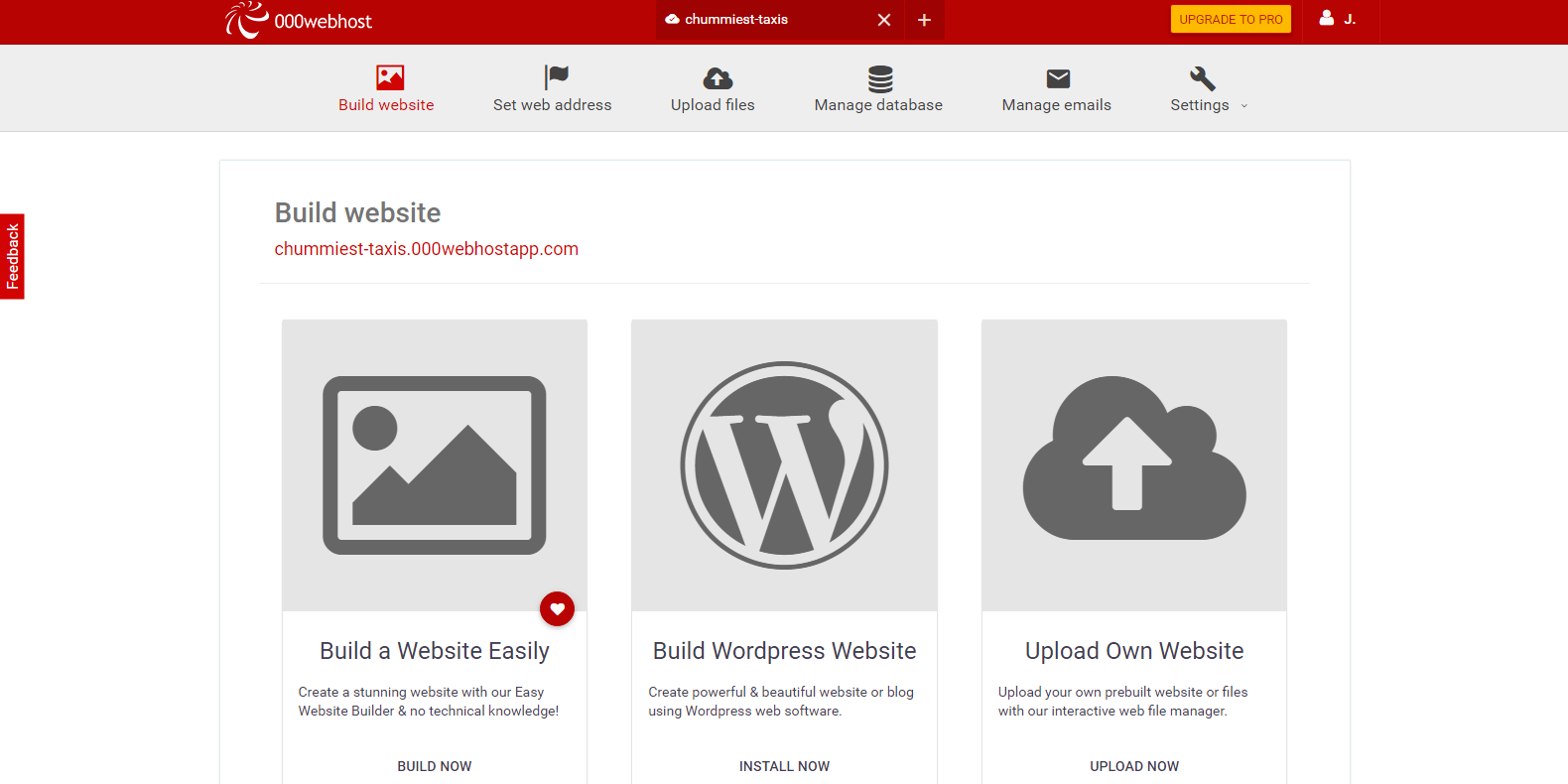Viewport: 1568px width, 784px height.
Task: Add a new website with plus button
Action: 924,20
